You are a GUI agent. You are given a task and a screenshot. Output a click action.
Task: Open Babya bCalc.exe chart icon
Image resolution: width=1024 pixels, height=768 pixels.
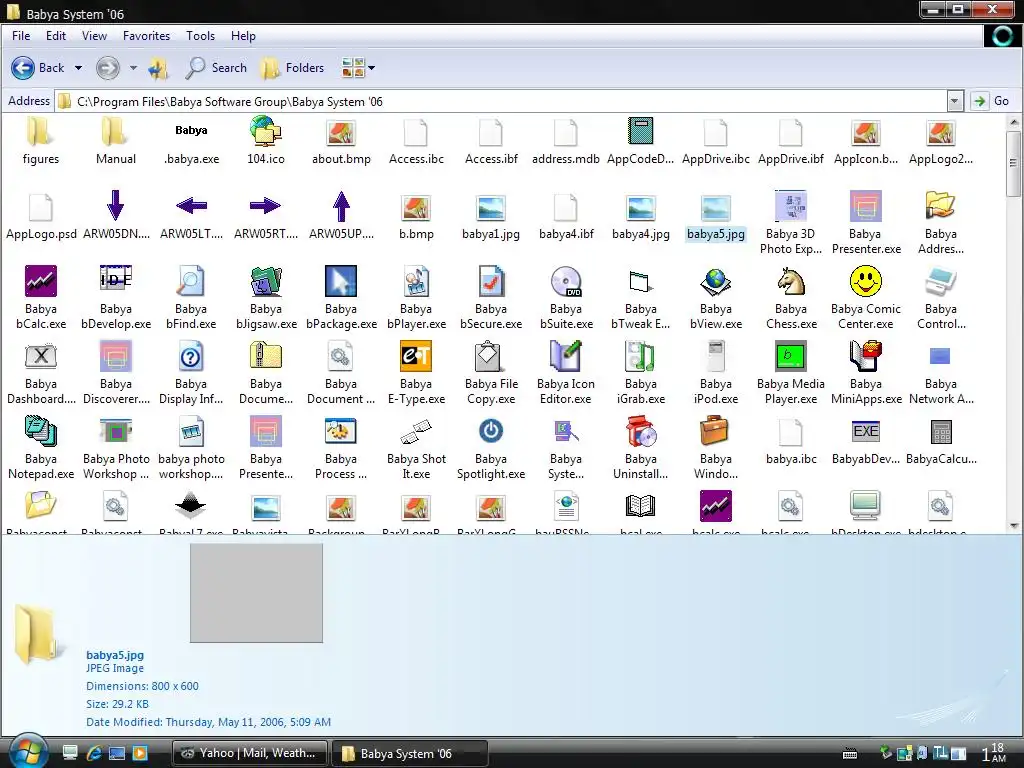tap(40, 281)
